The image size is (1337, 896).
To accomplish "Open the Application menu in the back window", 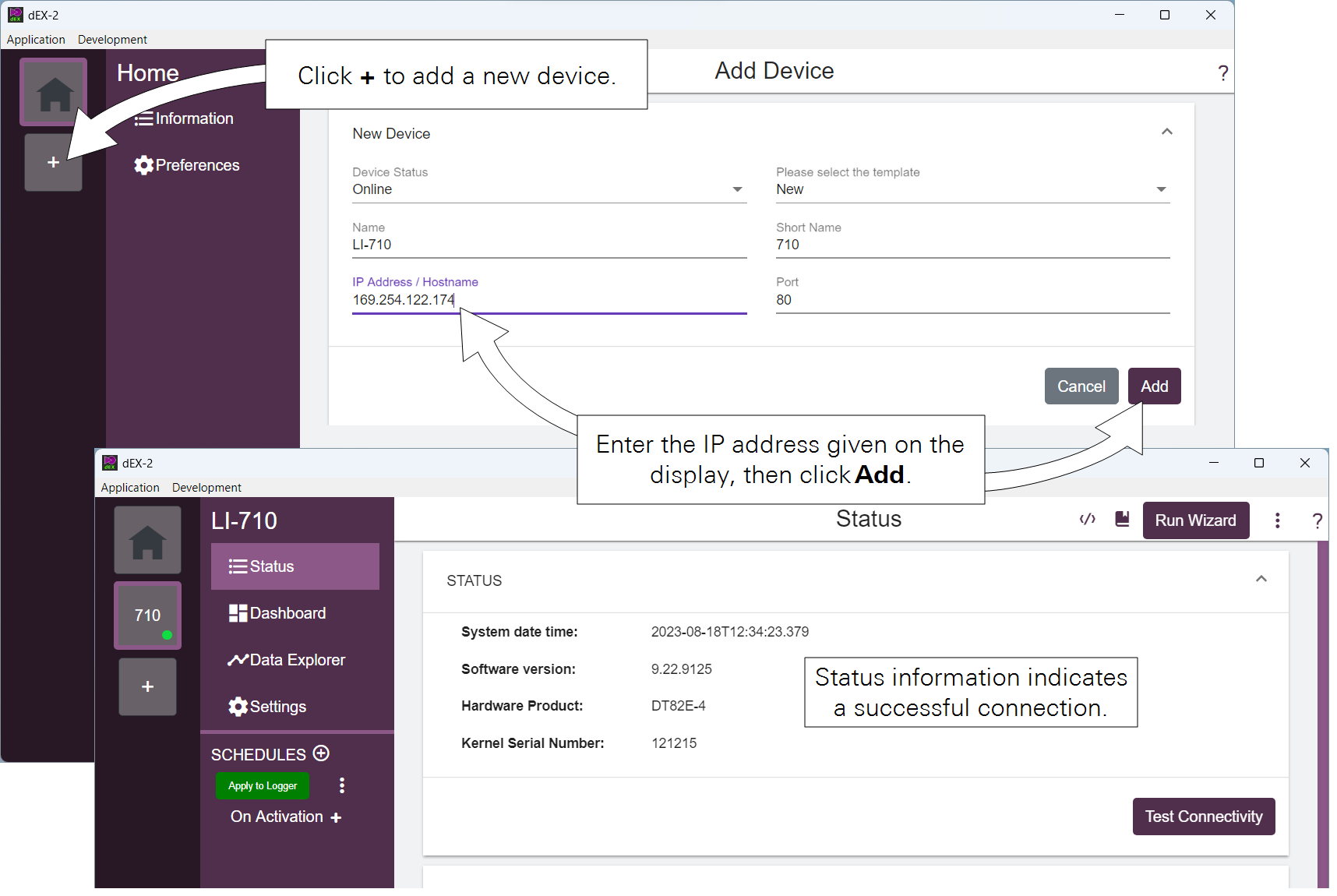I will click(x=36, y=40).
